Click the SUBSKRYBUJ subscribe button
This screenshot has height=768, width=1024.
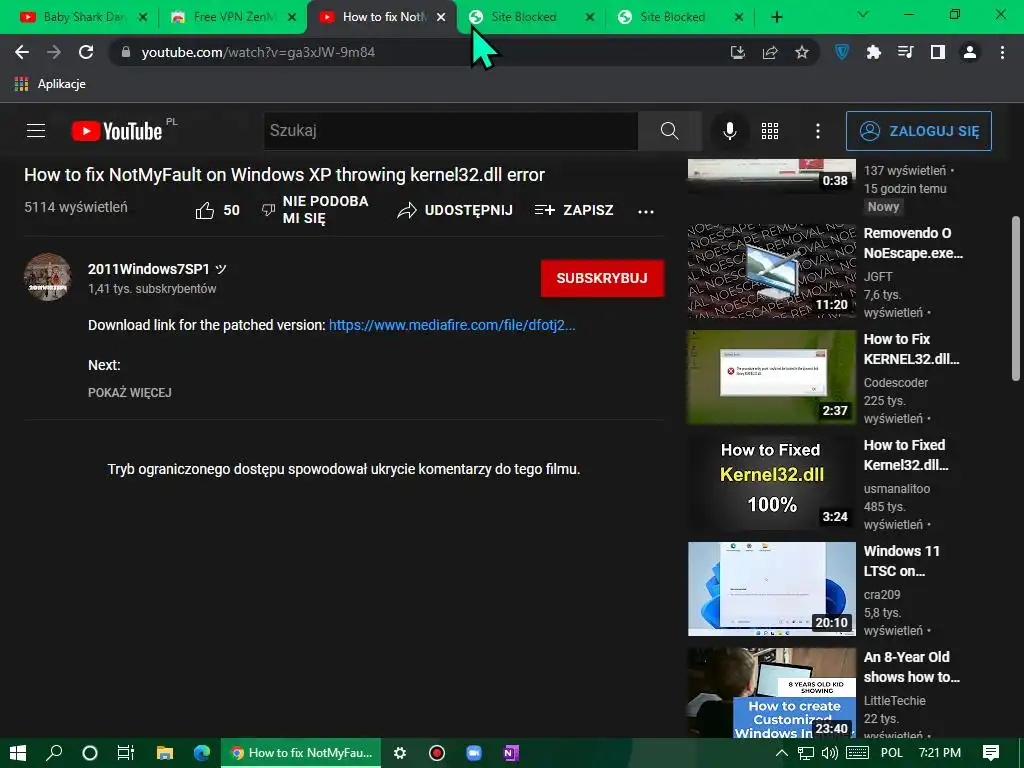pos(602,278)
